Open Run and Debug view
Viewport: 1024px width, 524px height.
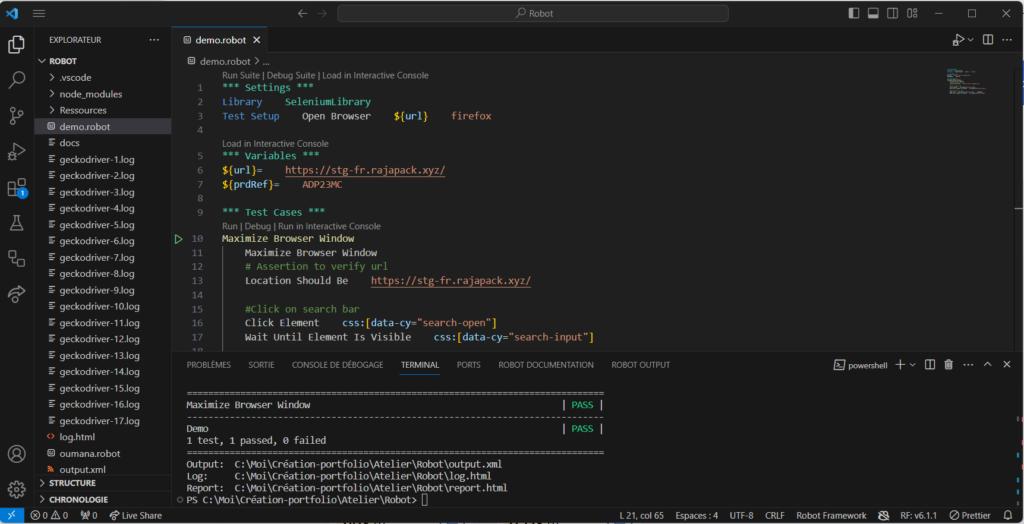pyautogui.click(x=16, y=152)
